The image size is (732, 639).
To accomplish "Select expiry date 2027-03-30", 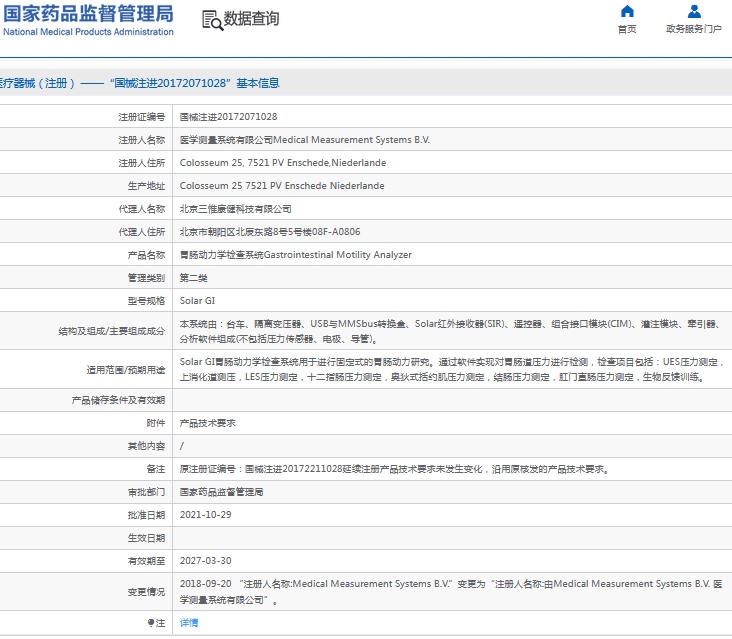I will click(205, 560).
